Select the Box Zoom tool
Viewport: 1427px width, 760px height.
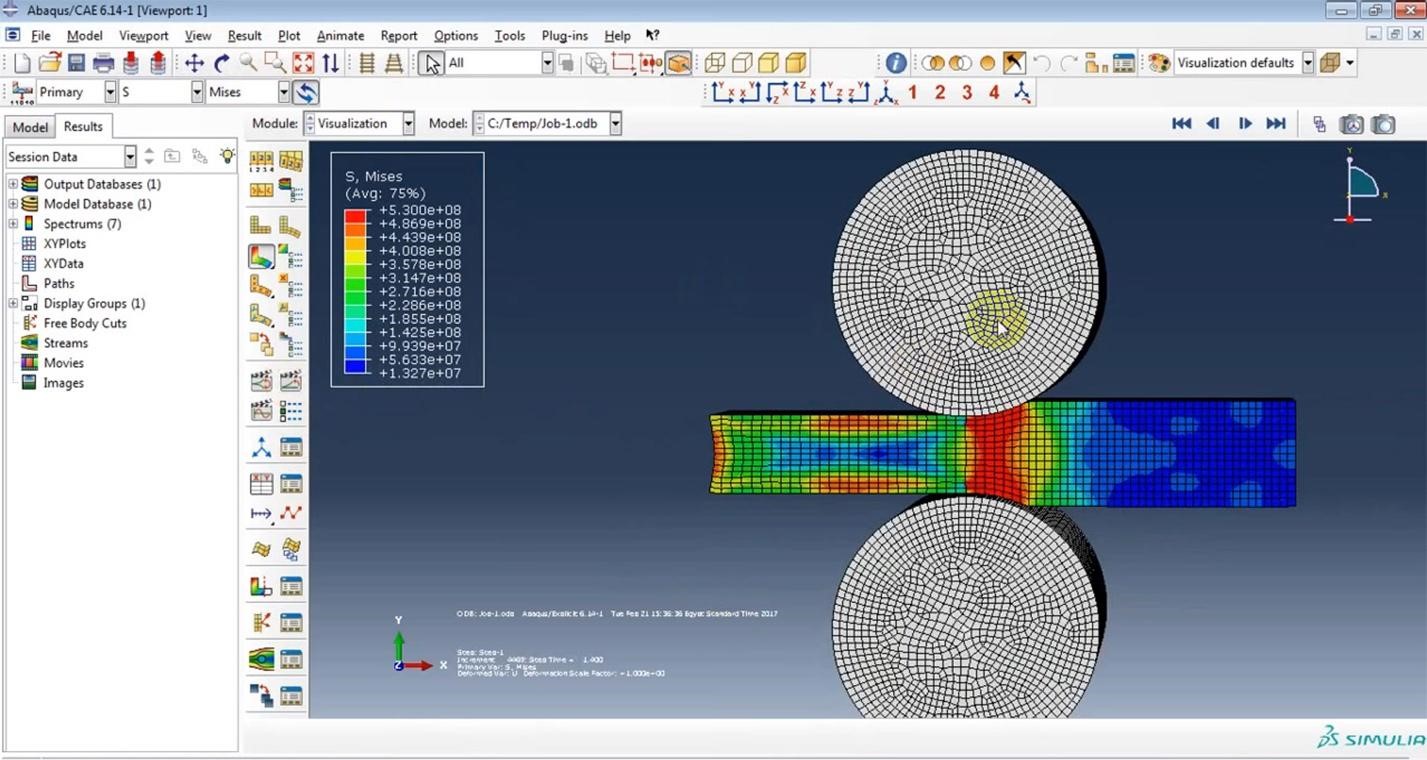pyautogui.click(x=275, y=63)
